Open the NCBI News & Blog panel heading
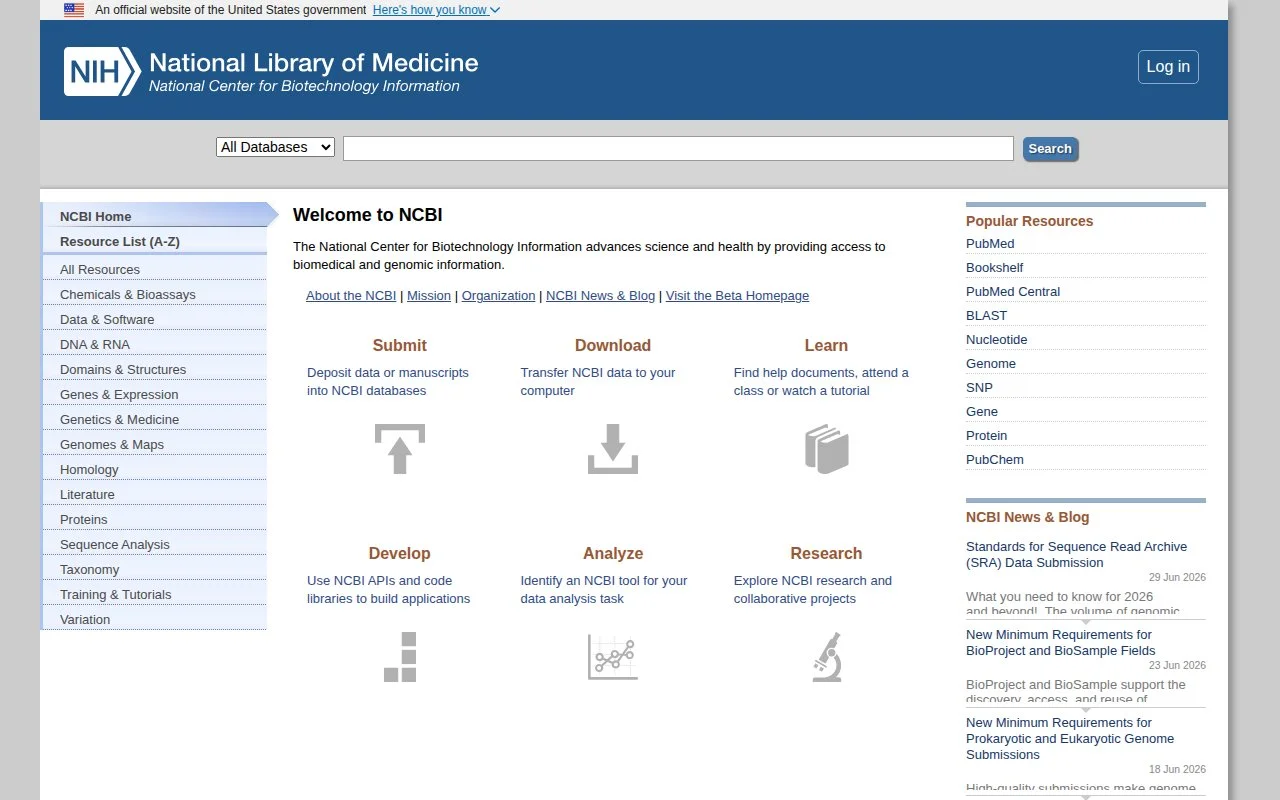1280x800 pixels. (1027, 517)
